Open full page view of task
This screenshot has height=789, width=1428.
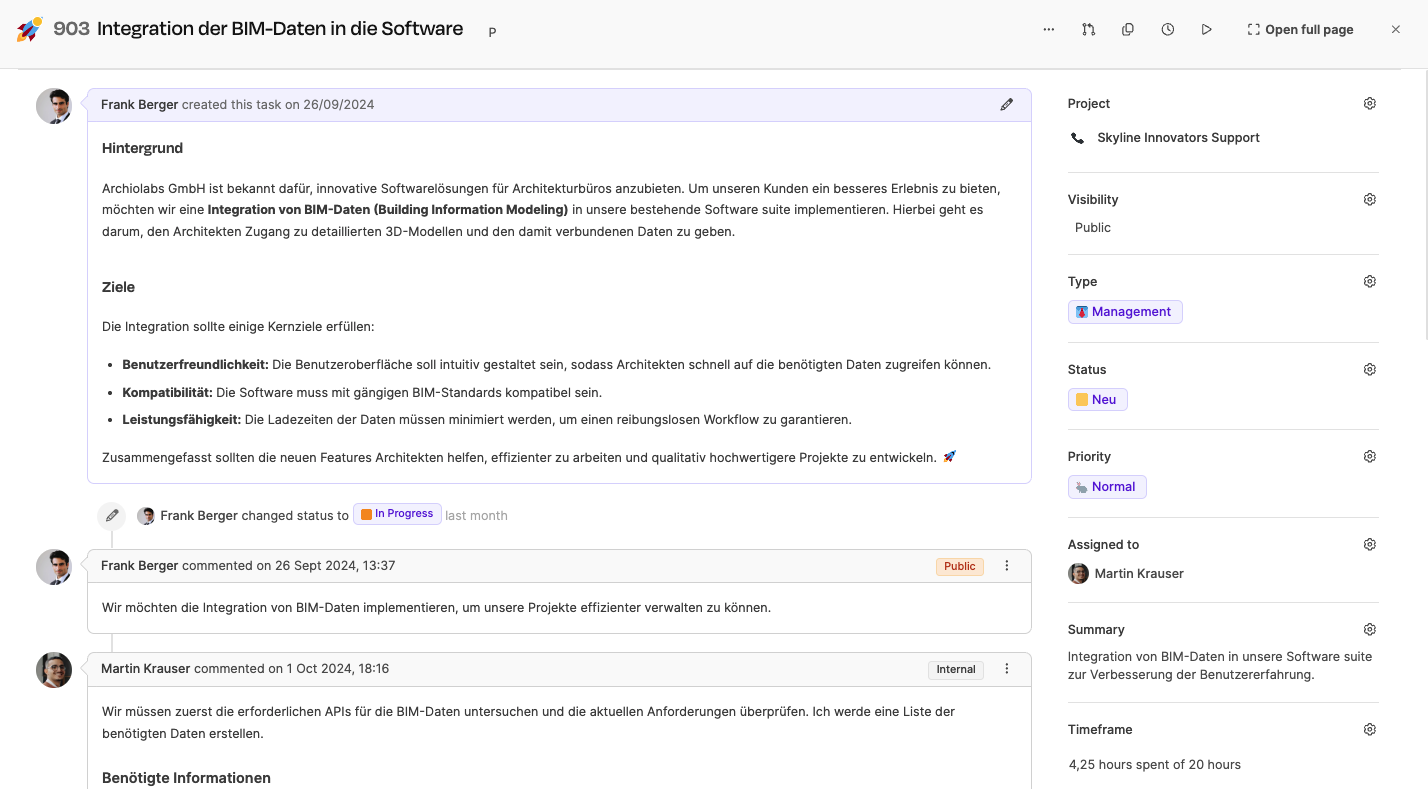(x=1300, y=30)
